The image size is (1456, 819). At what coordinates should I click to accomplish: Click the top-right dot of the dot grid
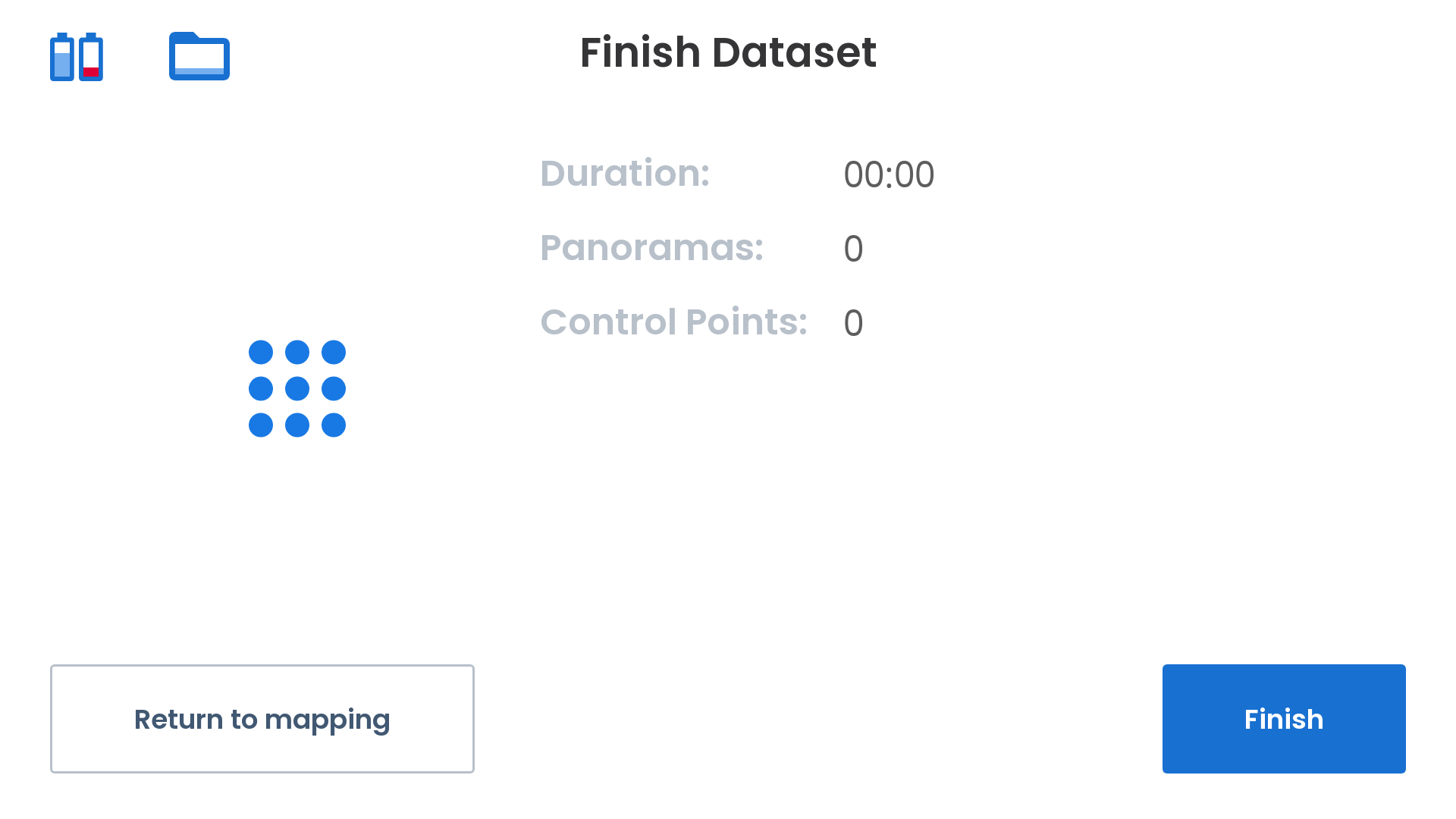coord(334,353)
